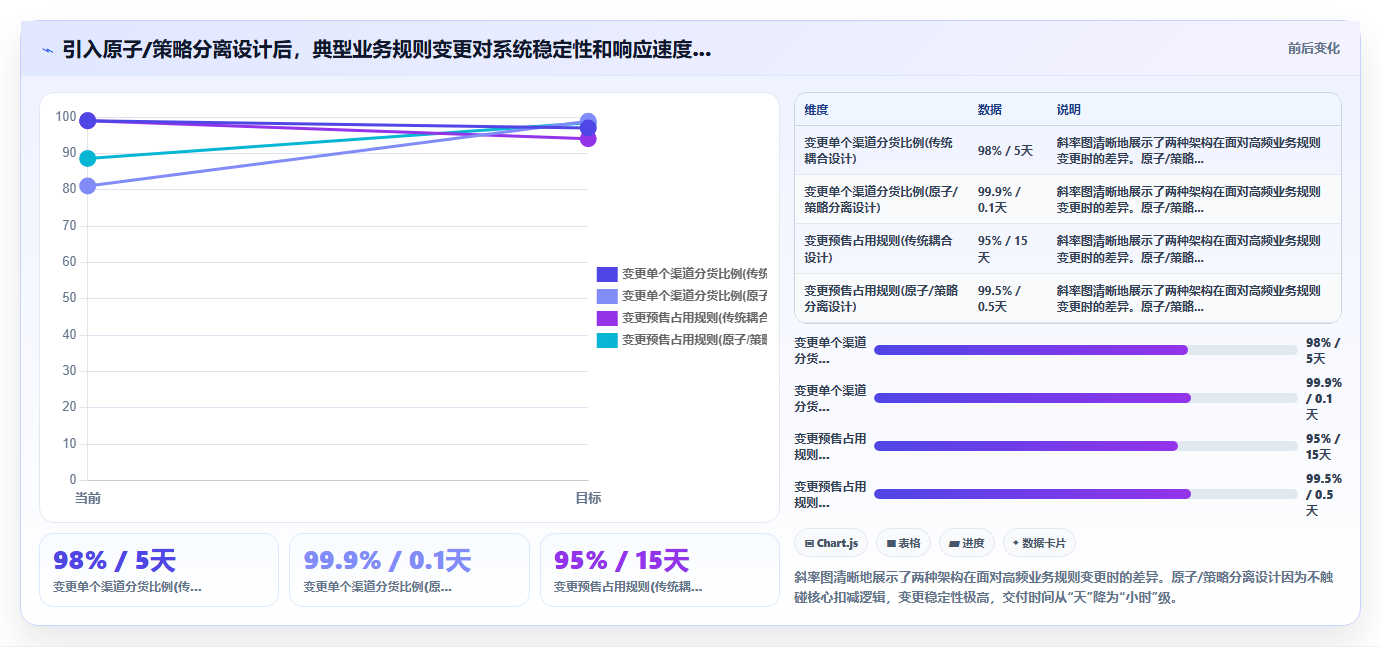Click the 99.9% / 0.1天 progress bar

point(1086,398)
